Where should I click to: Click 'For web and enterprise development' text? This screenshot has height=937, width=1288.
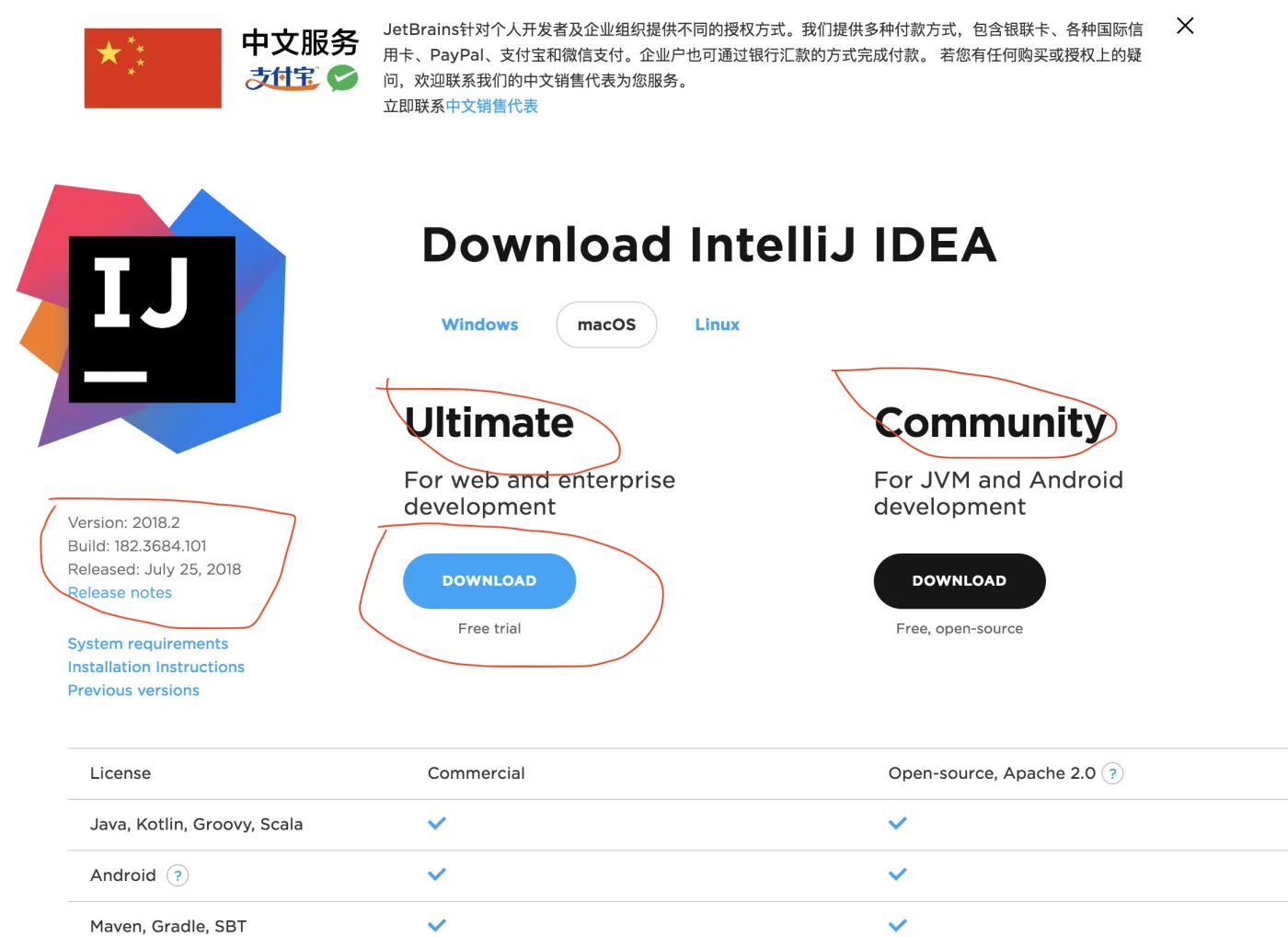(x=539, y=494)
